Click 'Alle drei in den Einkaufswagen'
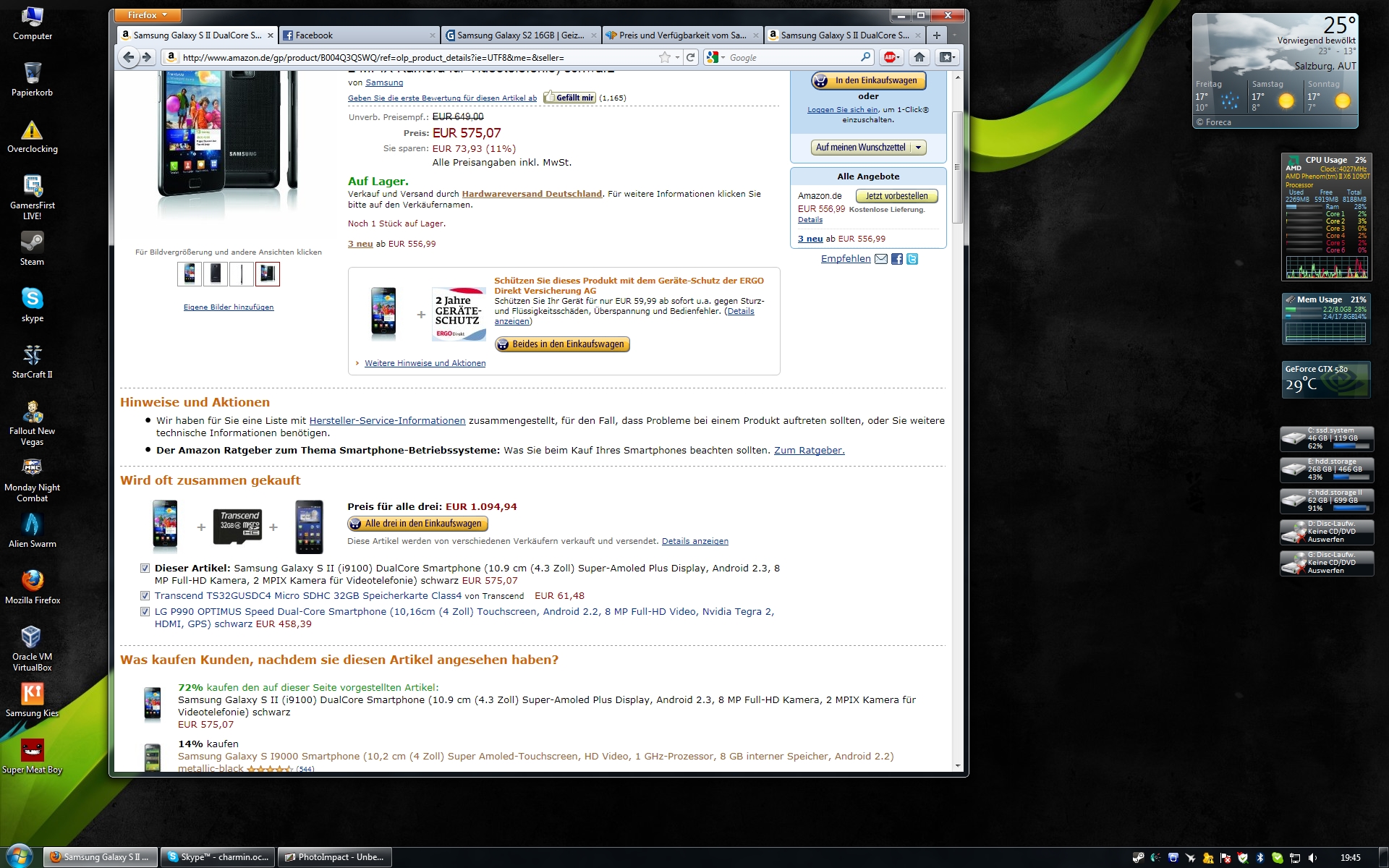The width and height of the screenshot is (1389, 868). [x=417, y=524]
